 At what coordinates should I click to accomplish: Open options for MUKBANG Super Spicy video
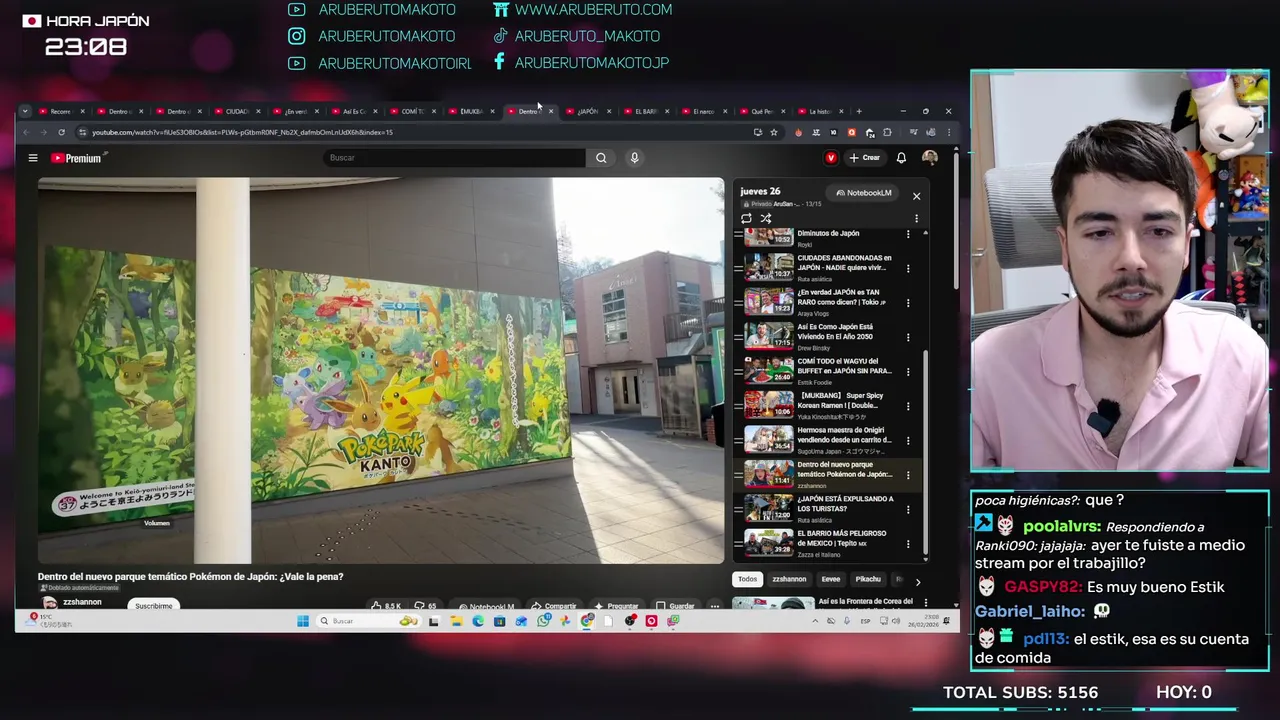tap(908, 406)
